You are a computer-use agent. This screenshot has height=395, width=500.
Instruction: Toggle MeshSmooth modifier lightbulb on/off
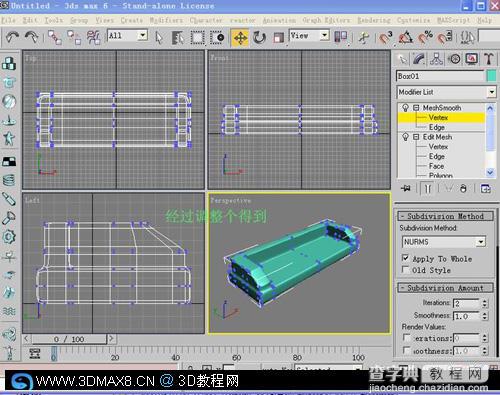point(405,108)
